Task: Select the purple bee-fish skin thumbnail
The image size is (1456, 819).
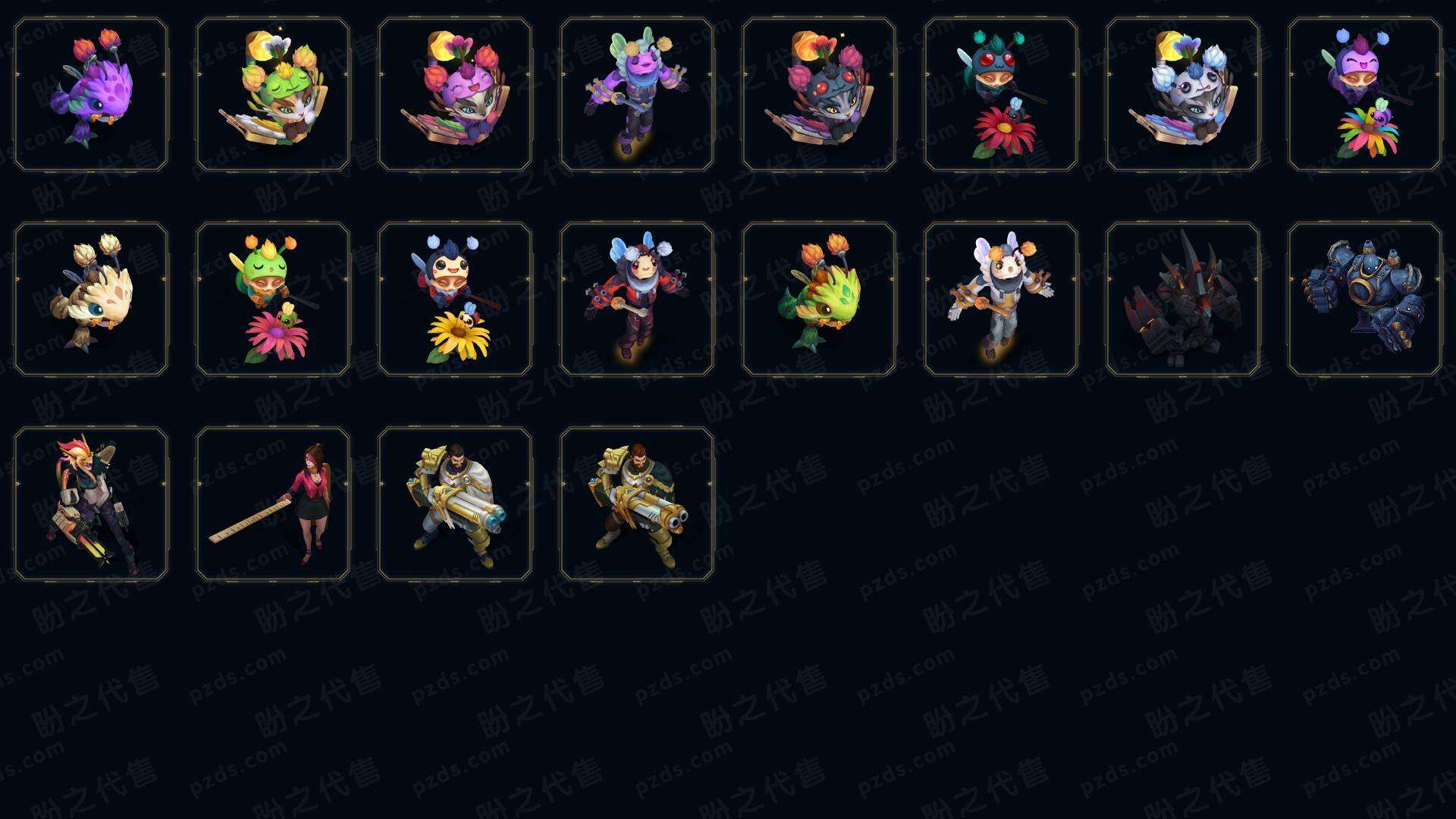Action: pyautogui.click(x=91, y=95)
